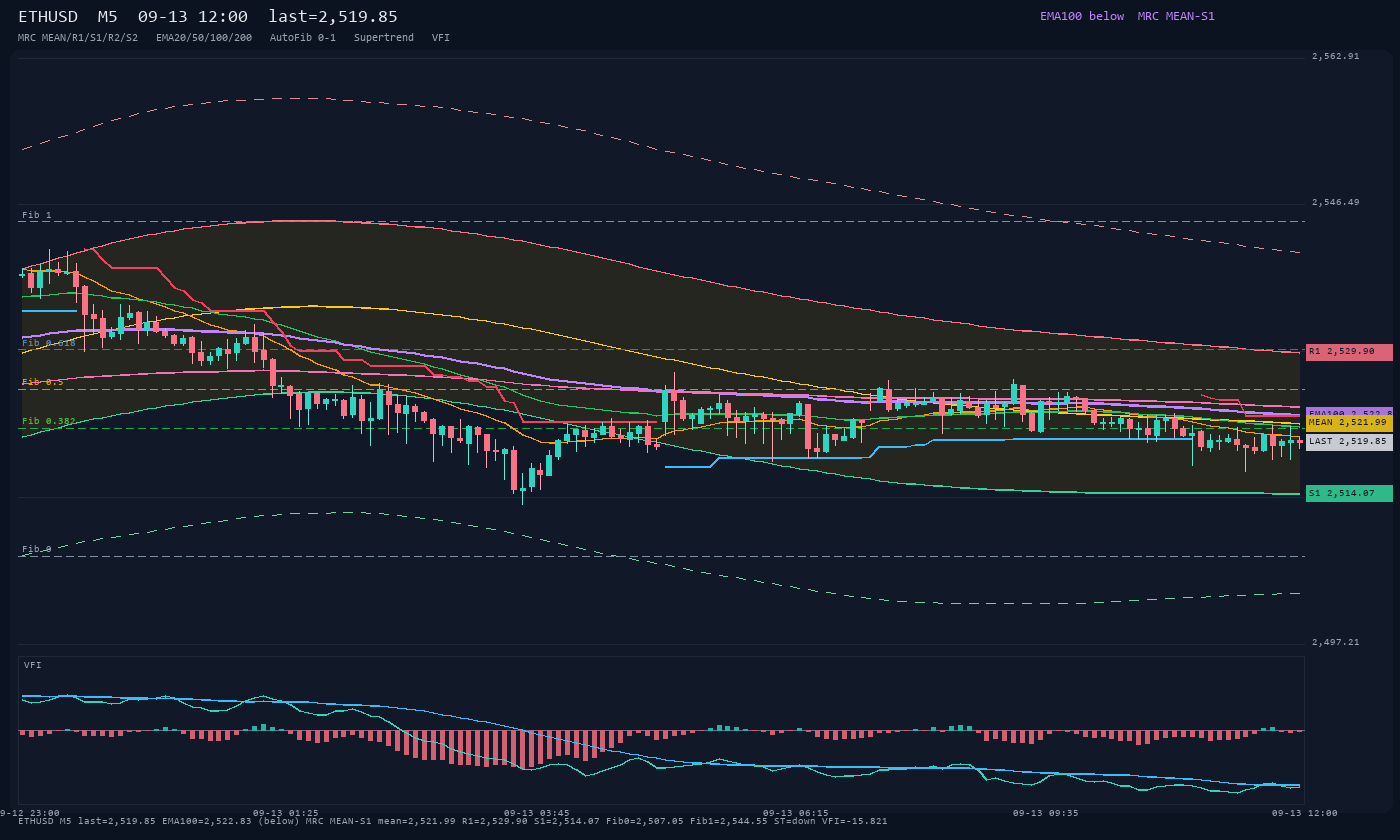Click the '09-13 06:15' time axis label

coord(796,813)
